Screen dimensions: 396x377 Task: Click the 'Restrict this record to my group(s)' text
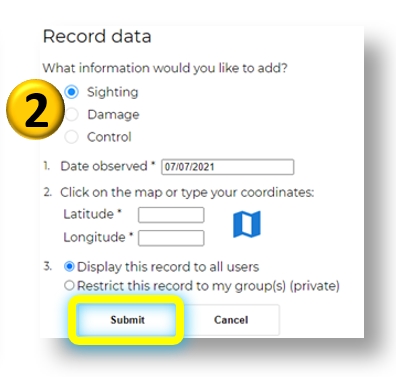point(183,286)
